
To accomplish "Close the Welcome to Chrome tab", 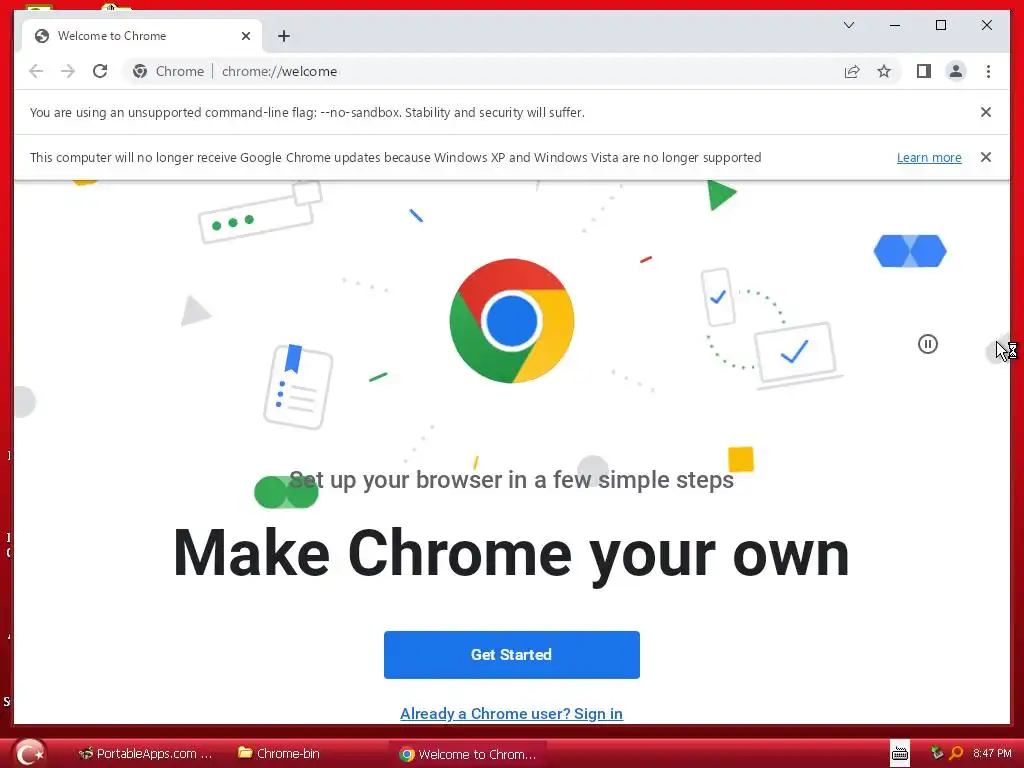I will pyautogui.click(x=246, y=36).
